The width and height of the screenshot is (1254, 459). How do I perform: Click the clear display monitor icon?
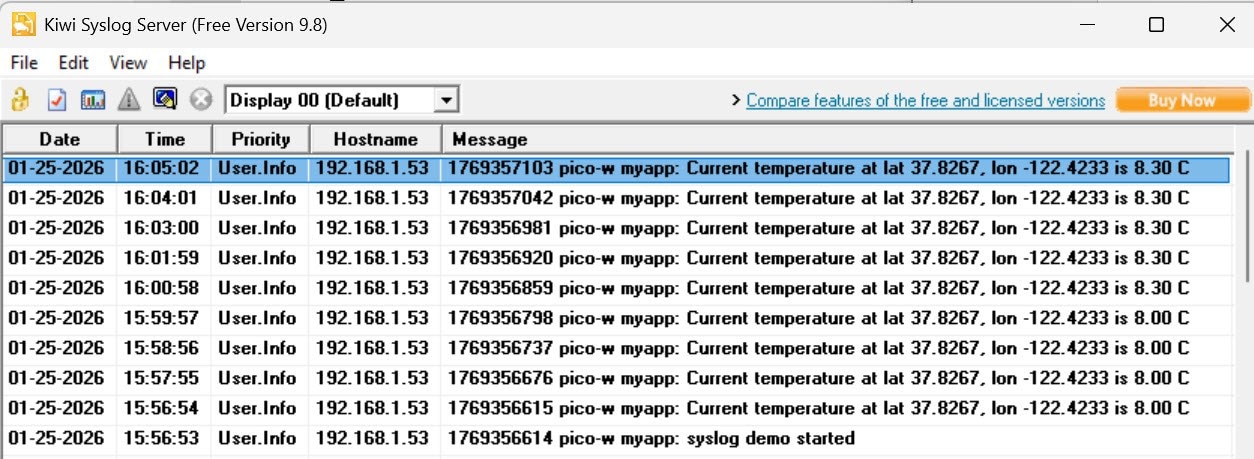(x=165, y=99)
